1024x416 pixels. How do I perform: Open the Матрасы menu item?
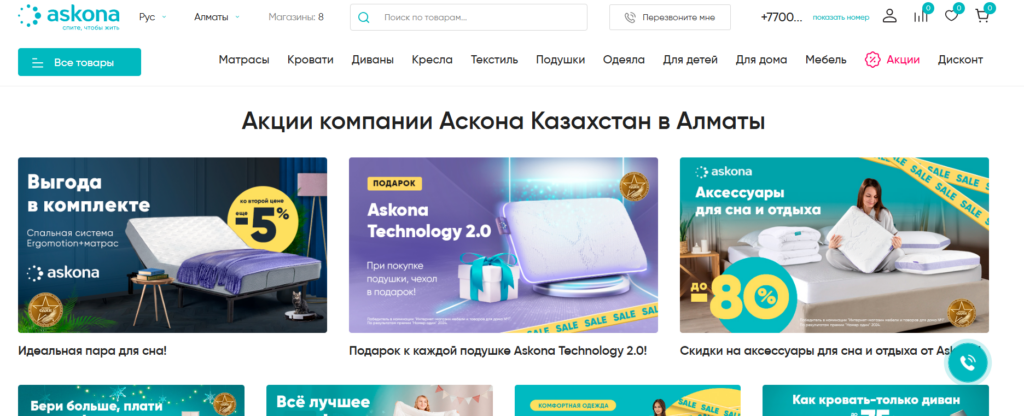click(244, 60)
